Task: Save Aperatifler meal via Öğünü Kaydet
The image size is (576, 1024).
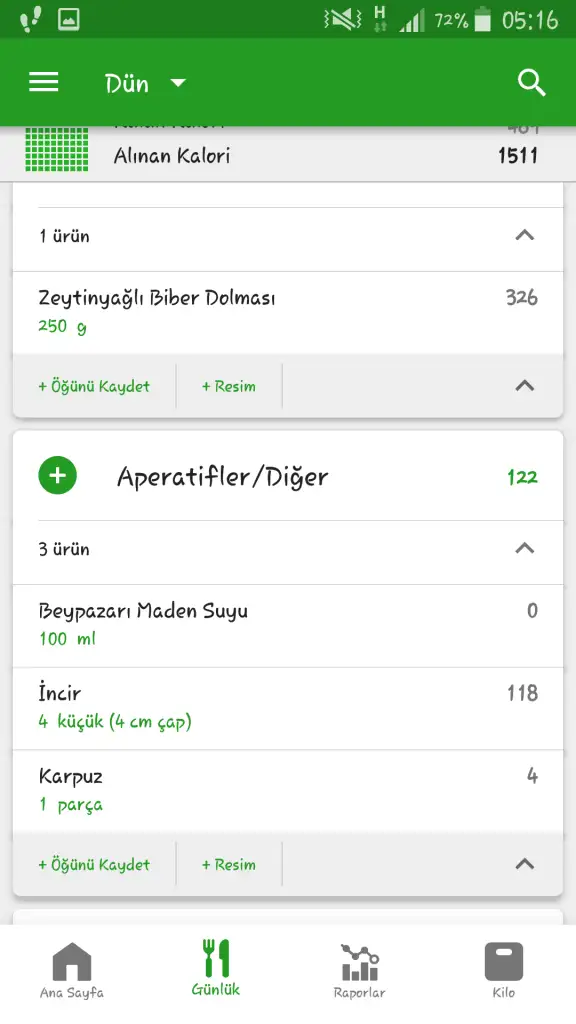Action: 94,864
